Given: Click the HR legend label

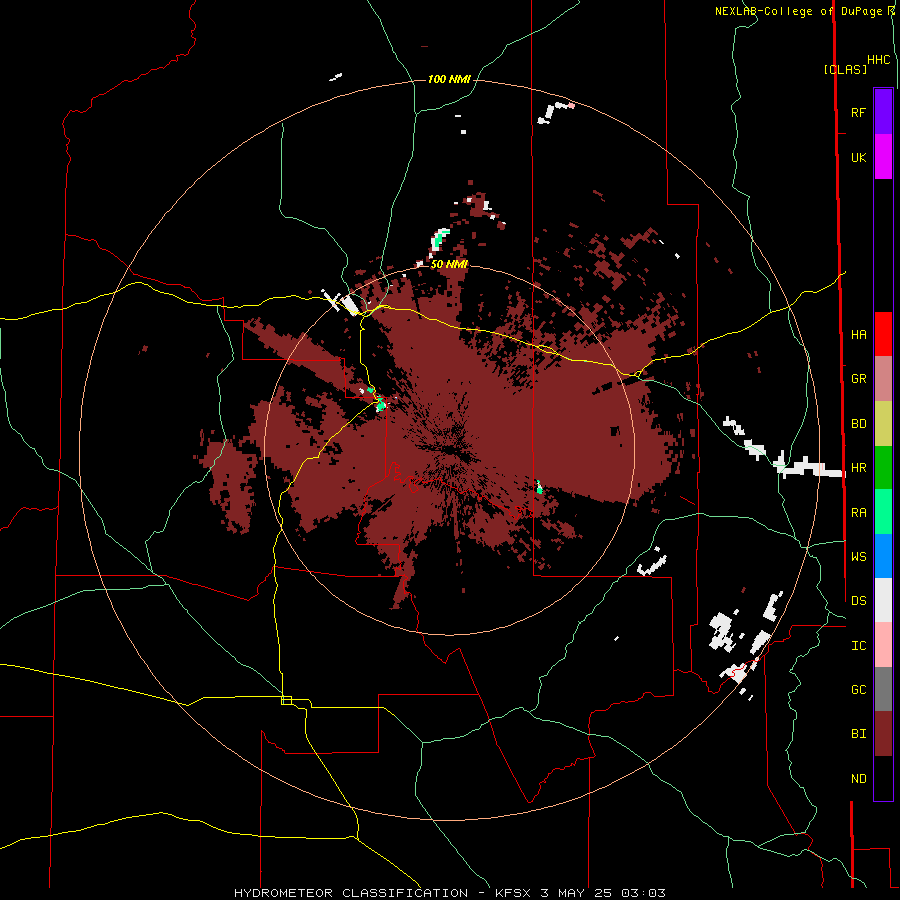Looking at the screenshot, I should coord(858,468).
